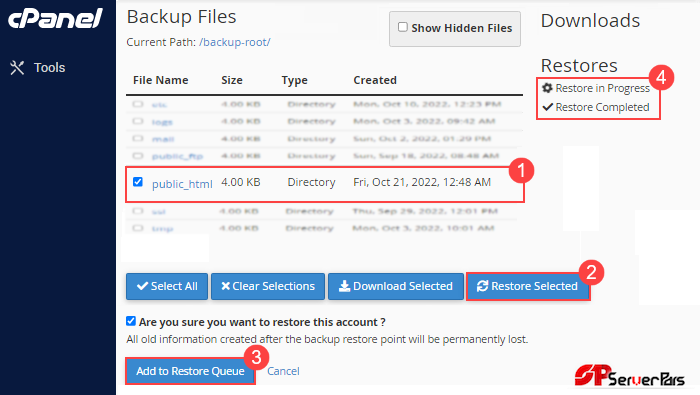This screenshot has width=700, height=395.
Task: Click the download icon in Download Selected
Action: [x=344, y=286]
